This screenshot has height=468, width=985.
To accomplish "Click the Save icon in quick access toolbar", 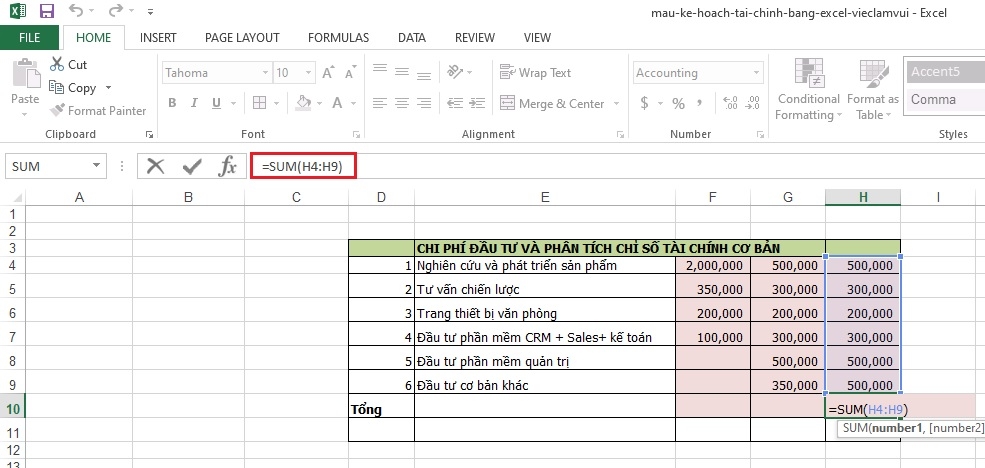I will (46, 11).
